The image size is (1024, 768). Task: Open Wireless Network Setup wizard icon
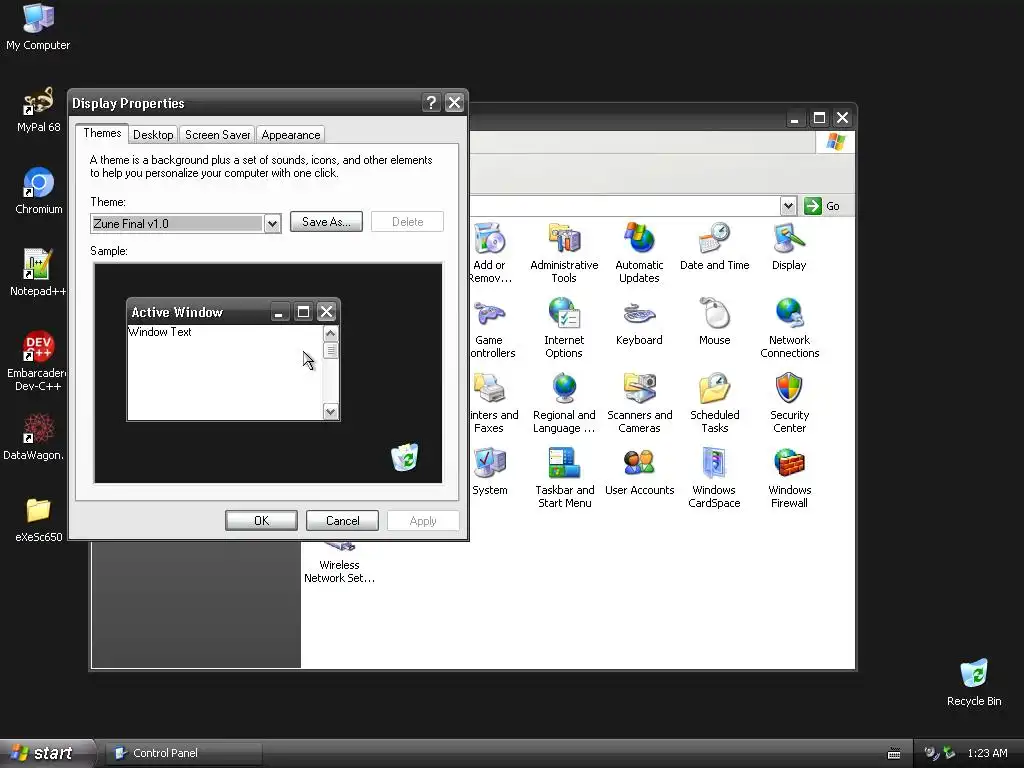coord(339,562)
